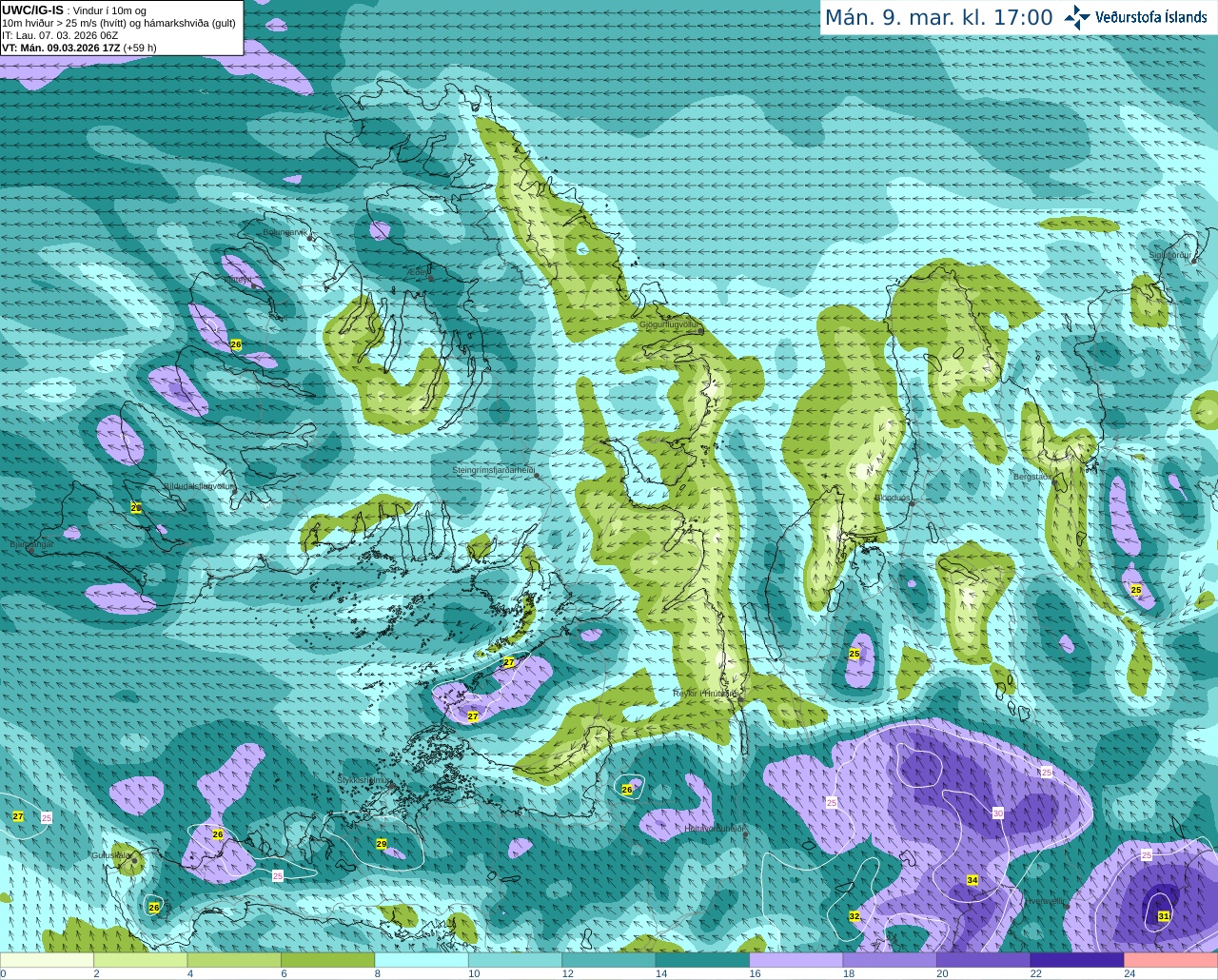The width and height of the screenshot is (1218, 980).
Task: Select the IT: Lau. 07. 03. 2026 06Z line
Action: 60,35
